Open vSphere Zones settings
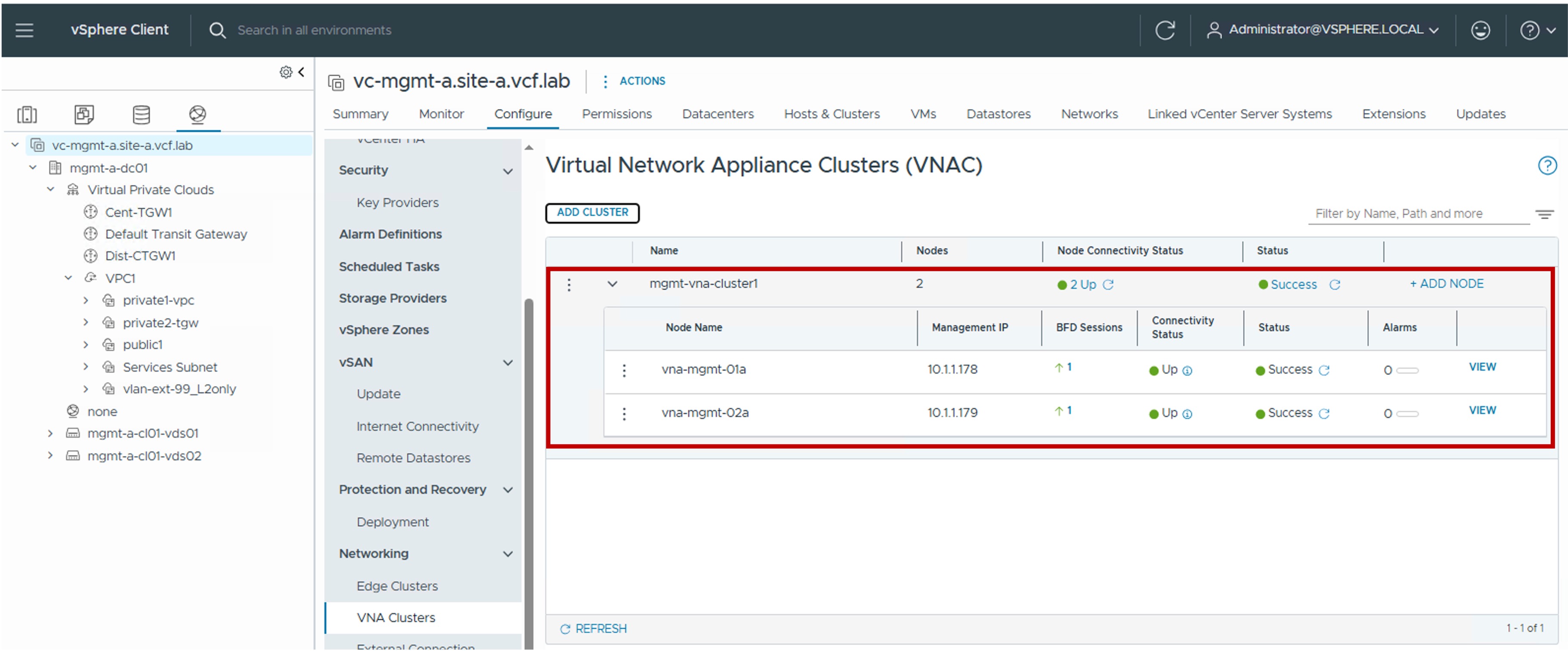The width and height of the screenshot is (1568, 651). pos(383,329)
